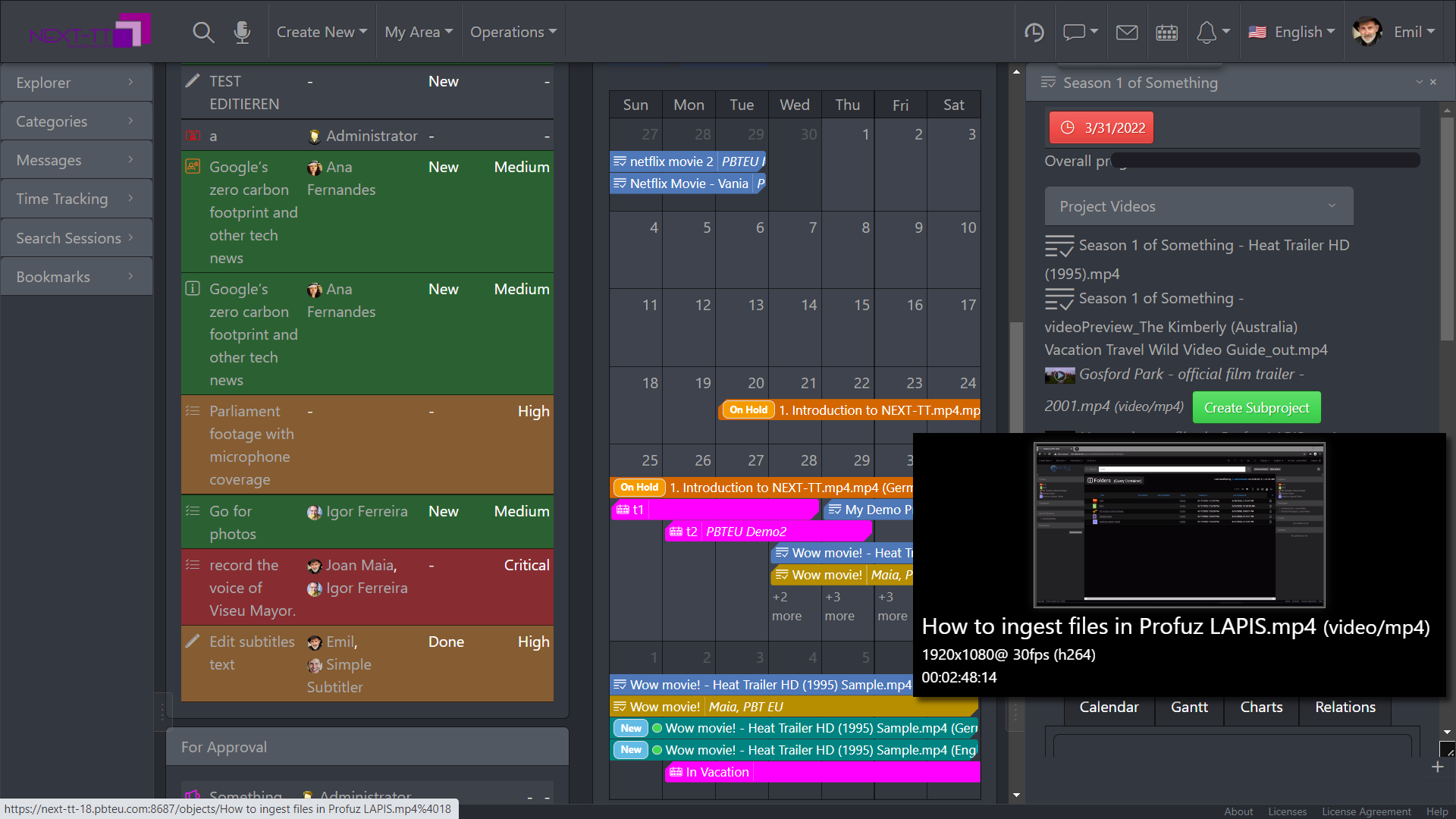Open the mail envelope icon
The height and width of the screenshot is (819, 1456).
tap(1127, 32)
